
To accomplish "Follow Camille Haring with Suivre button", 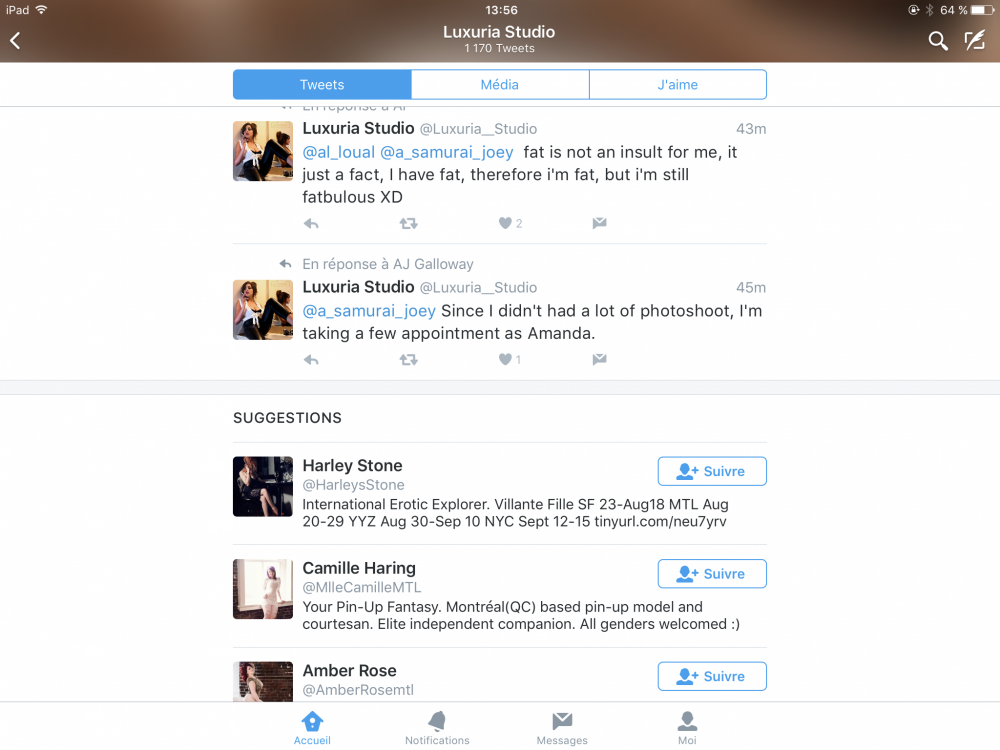I will 712,574.
